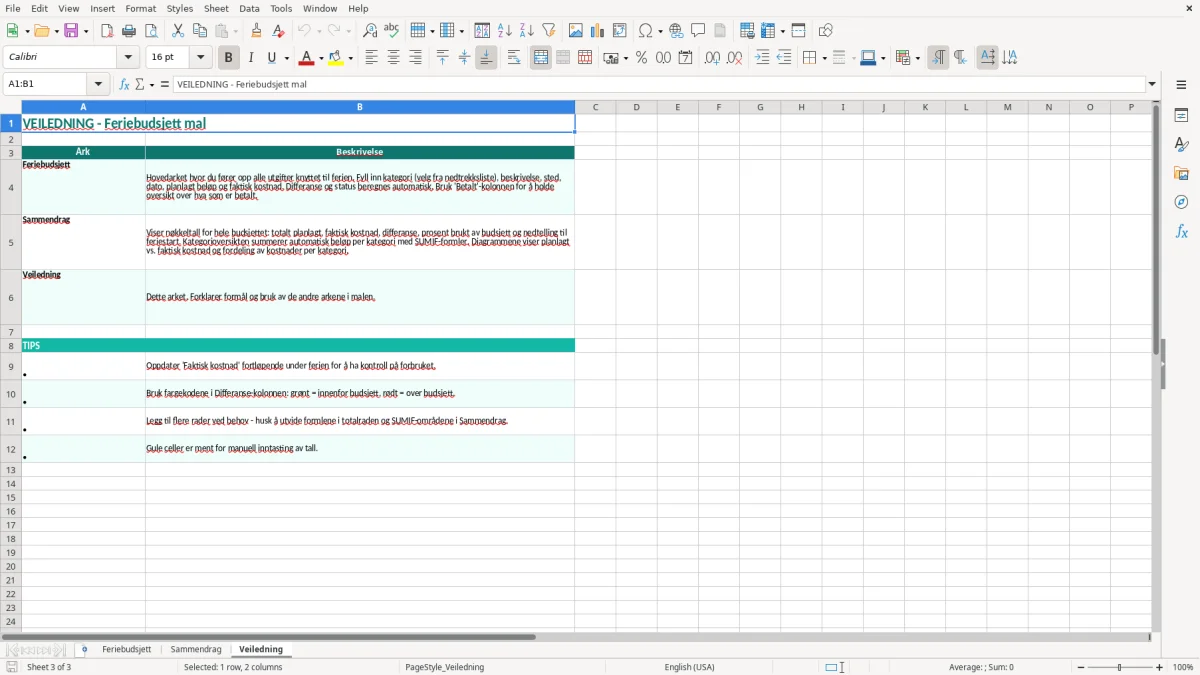
Task: Click Sort Descending icon
Action: 527,31
